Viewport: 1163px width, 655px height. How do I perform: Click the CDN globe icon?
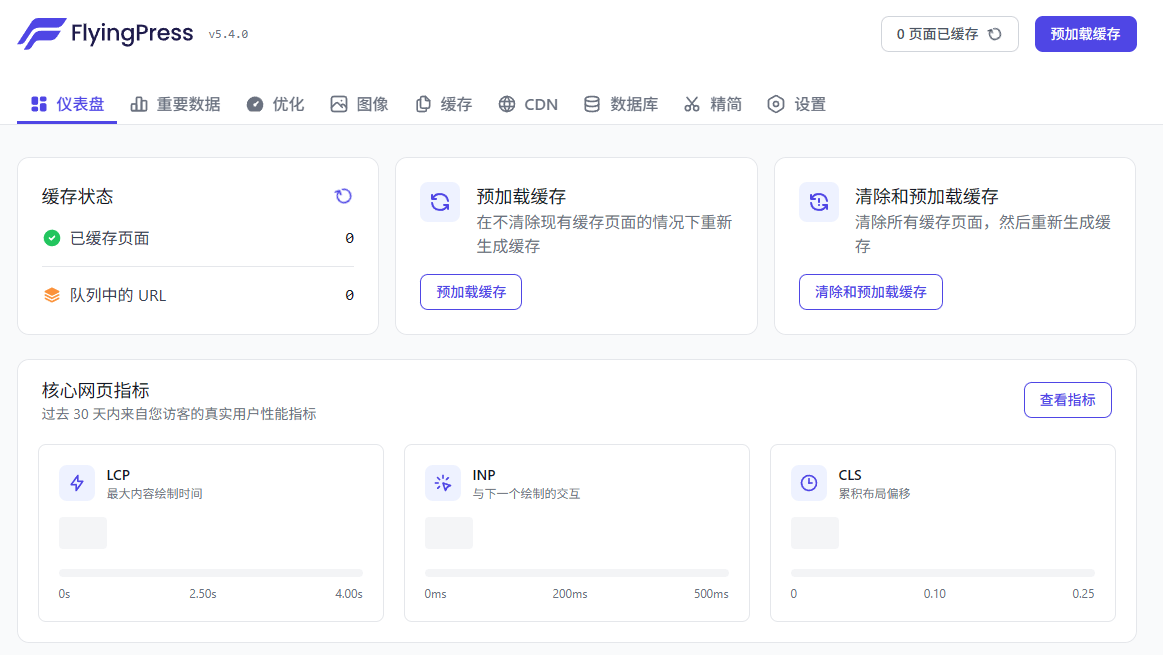click(x=507, y=104)
